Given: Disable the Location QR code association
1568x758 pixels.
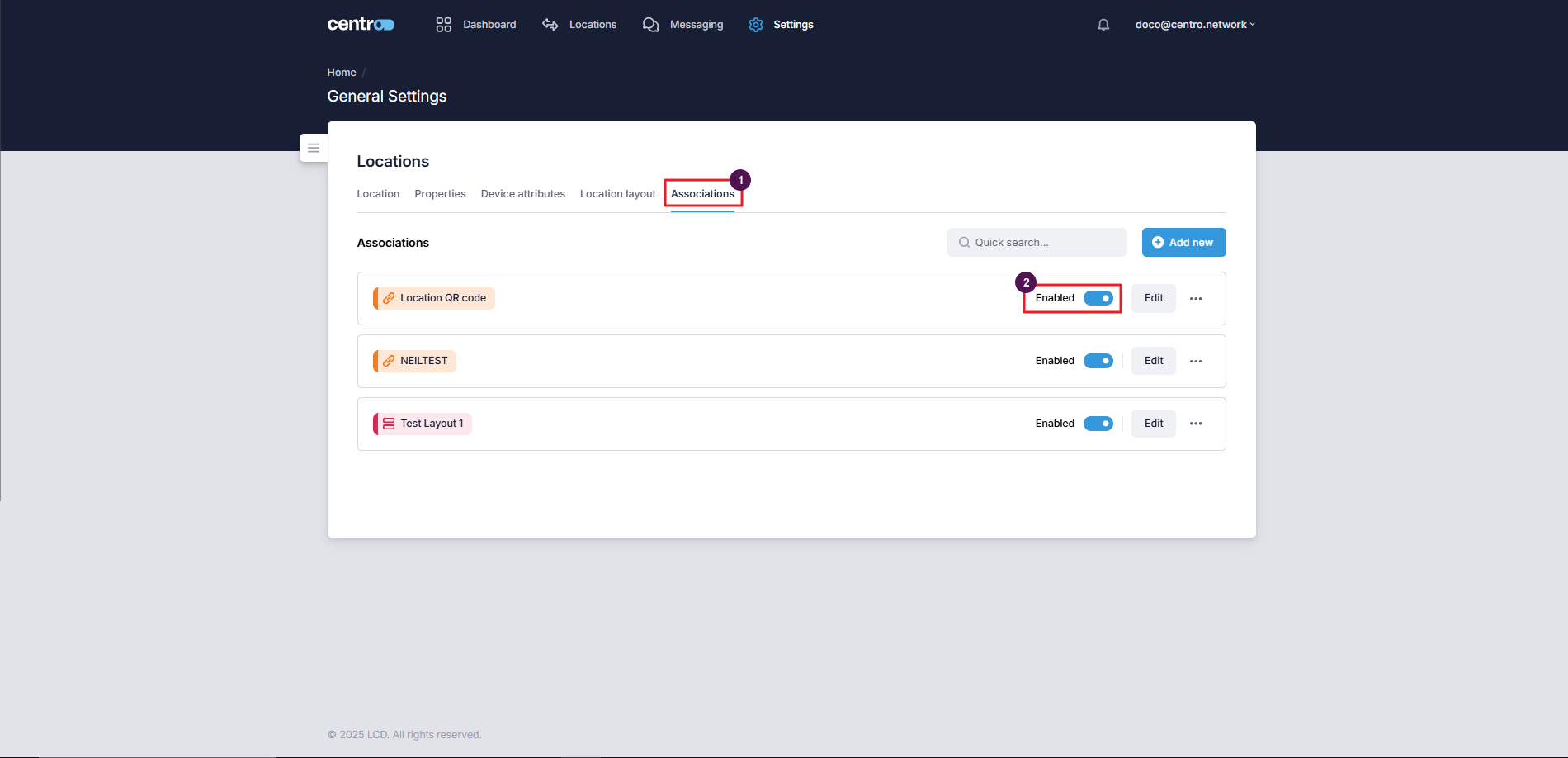Looking at the screenshot, I should click(x=1098, y=298).
